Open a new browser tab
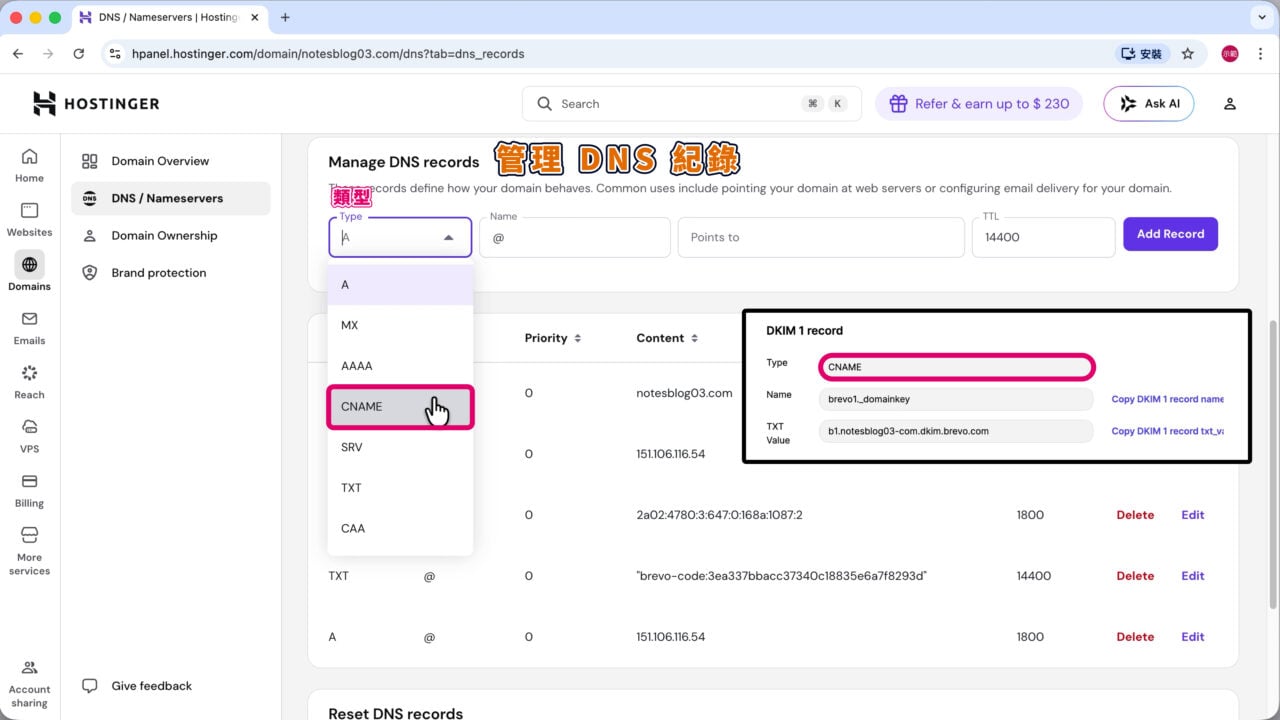The image size is (1280, 720). pos(285,17)
